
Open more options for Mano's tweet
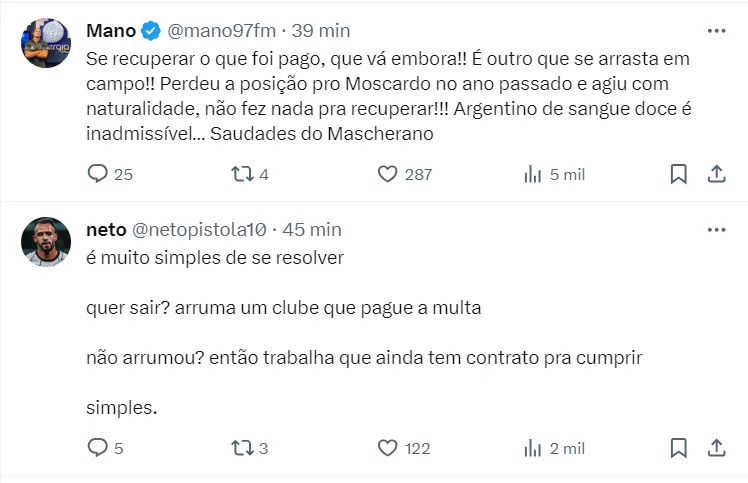pyautogui.click(x=716, y=31)
